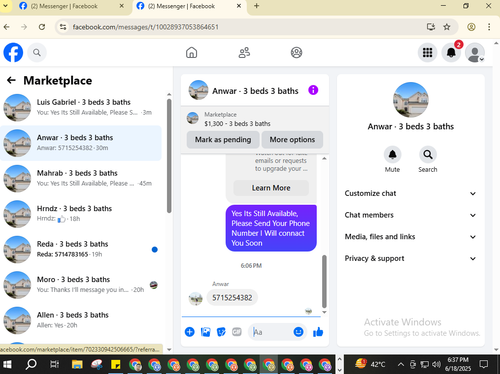Open the Facebook search icon
Screen dimensions: 500x374
(x=37, y=52)
